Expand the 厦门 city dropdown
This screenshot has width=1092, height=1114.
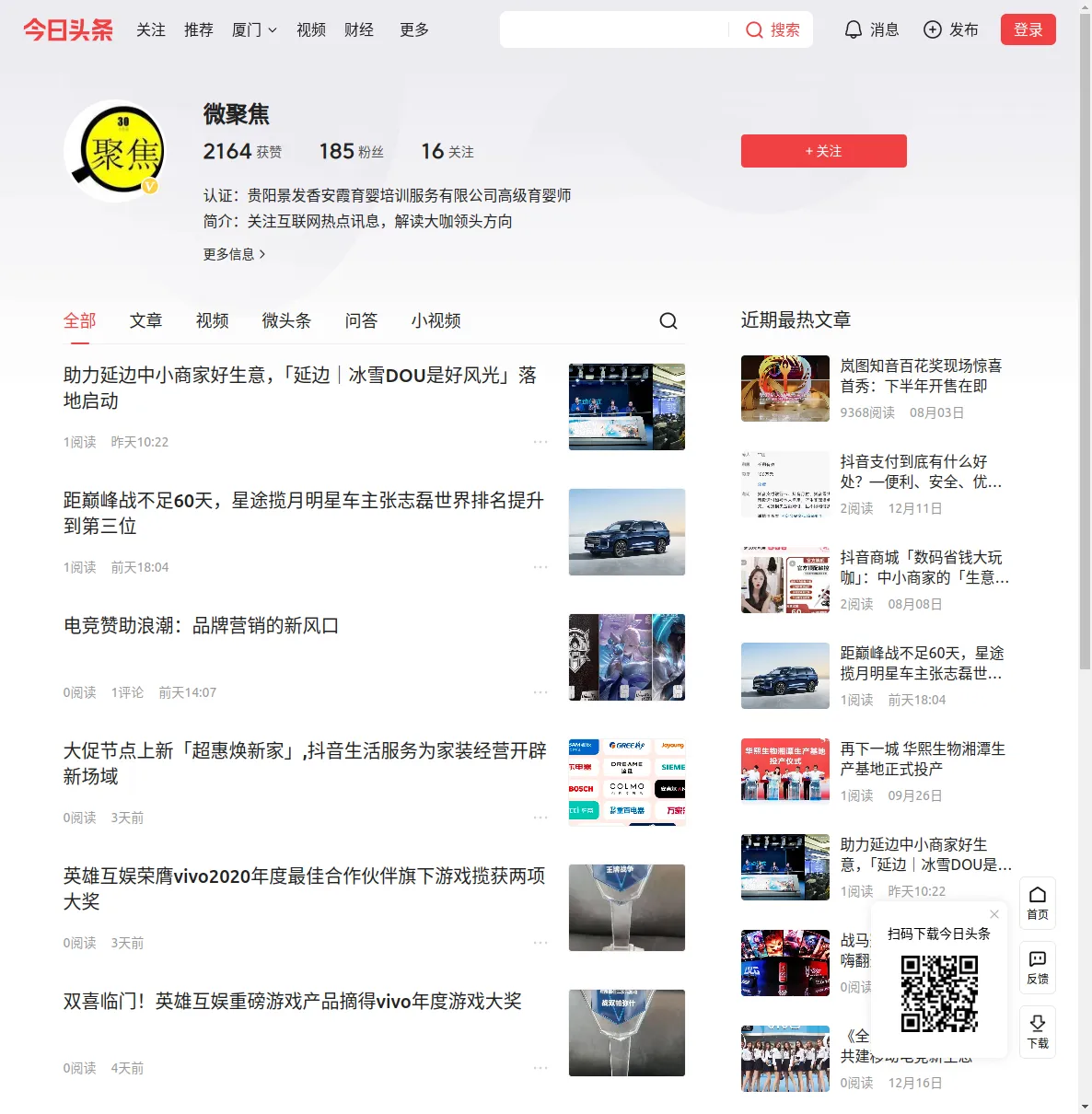click(x=254, y=29)
